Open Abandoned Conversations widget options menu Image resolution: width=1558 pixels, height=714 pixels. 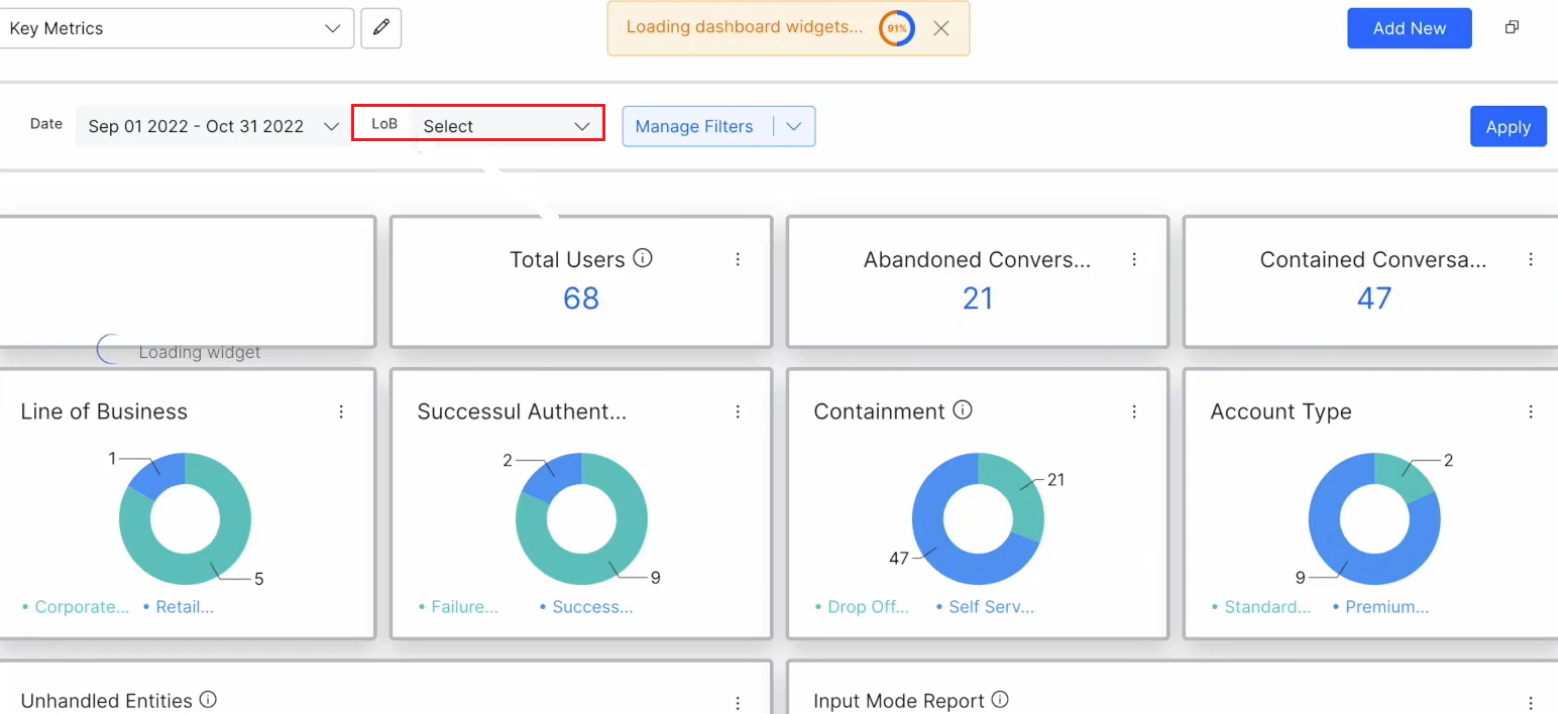click(1134, 259)
